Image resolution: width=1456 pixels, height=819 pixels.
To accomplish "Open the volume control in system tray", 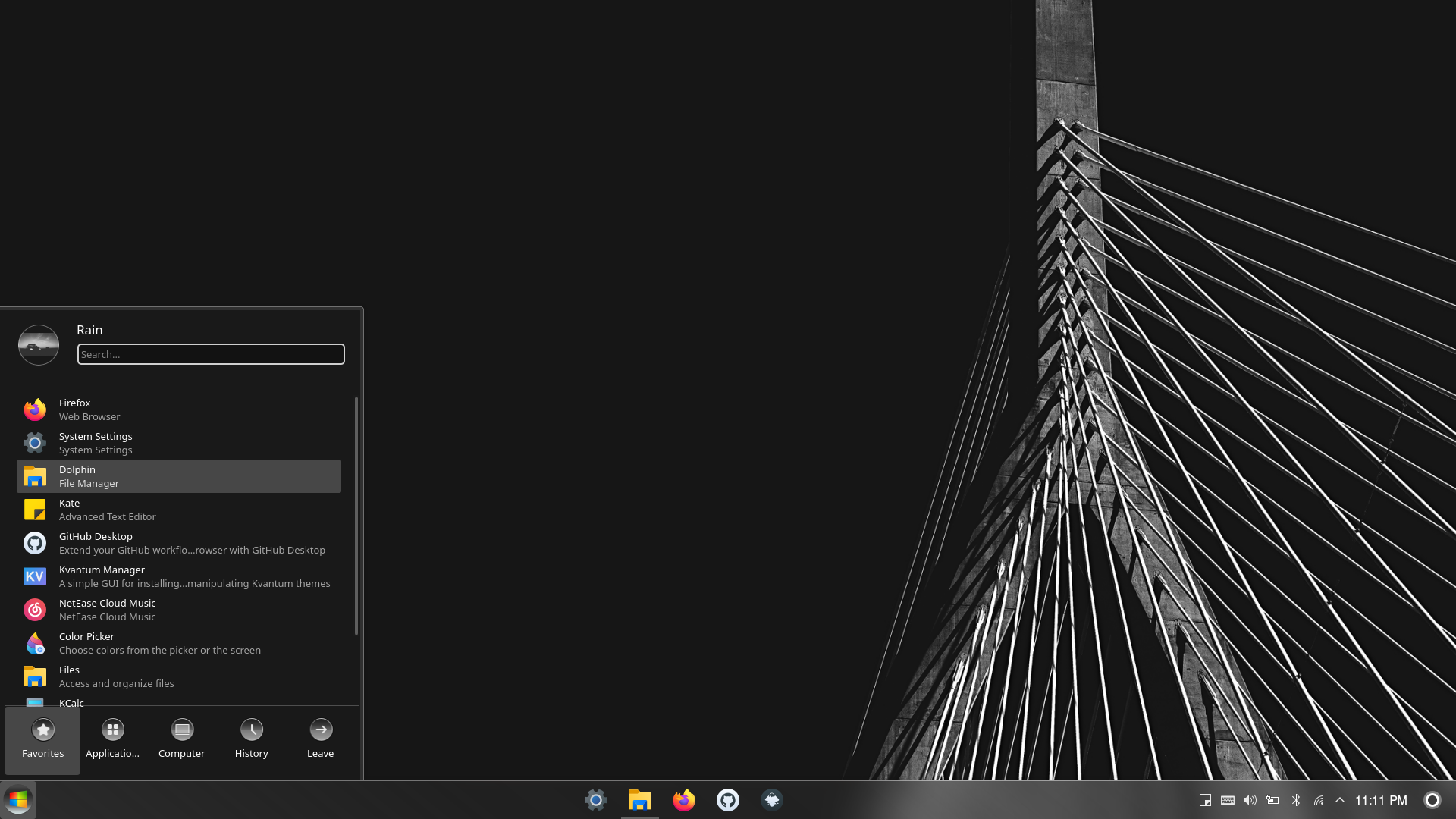I will point(1250,800).
